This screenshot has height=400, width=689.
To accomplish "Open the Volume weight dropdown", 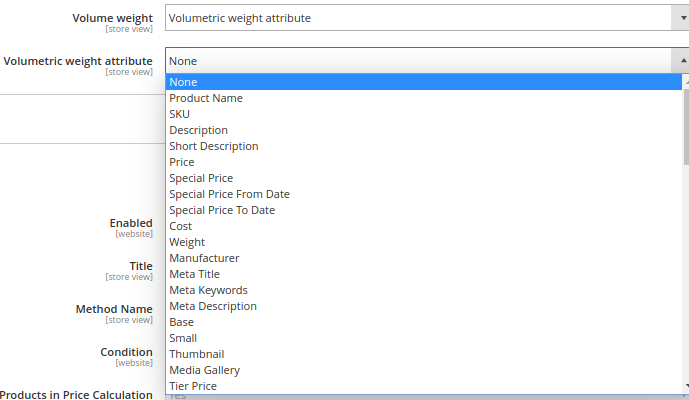I will (x=425, y=18).
